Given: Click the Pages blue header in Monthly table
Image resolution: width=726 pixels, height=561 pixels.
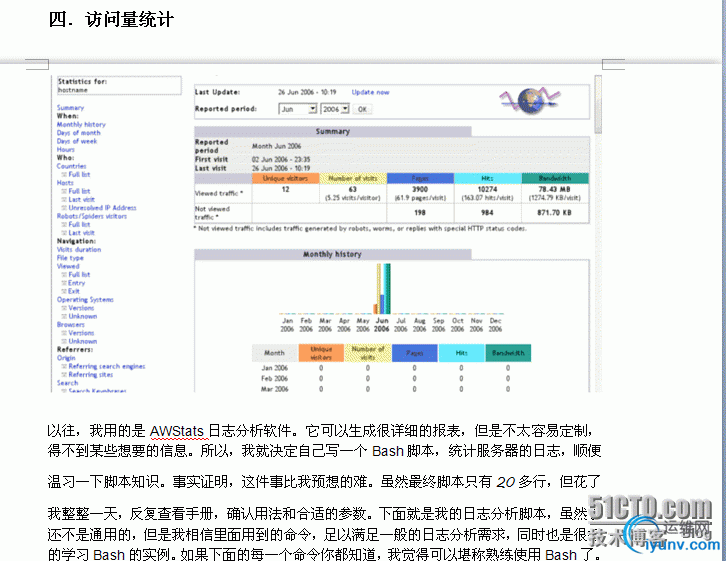Looking at the screenshot, I should tap(414, 353).
